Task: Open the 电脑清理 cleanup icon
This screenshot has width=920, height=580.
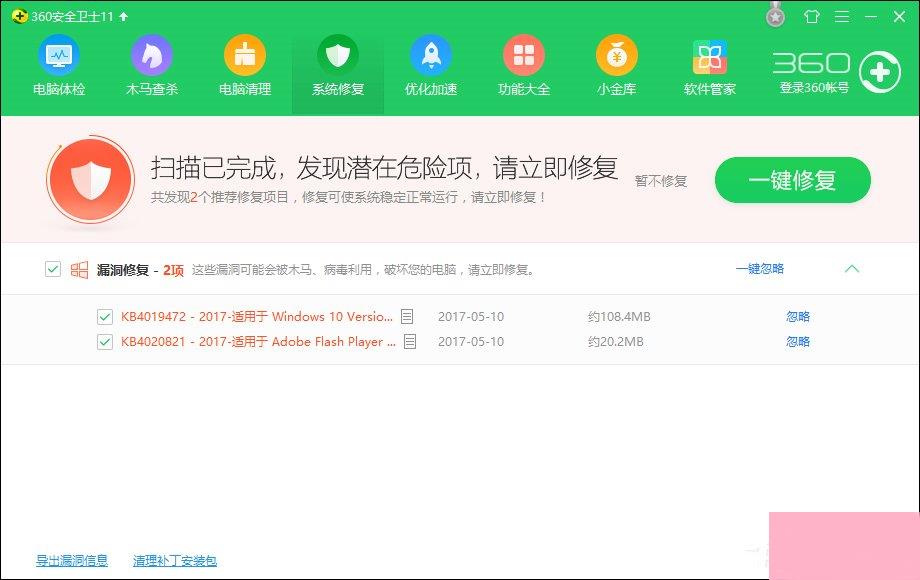Action: click(x=245, y=56)
